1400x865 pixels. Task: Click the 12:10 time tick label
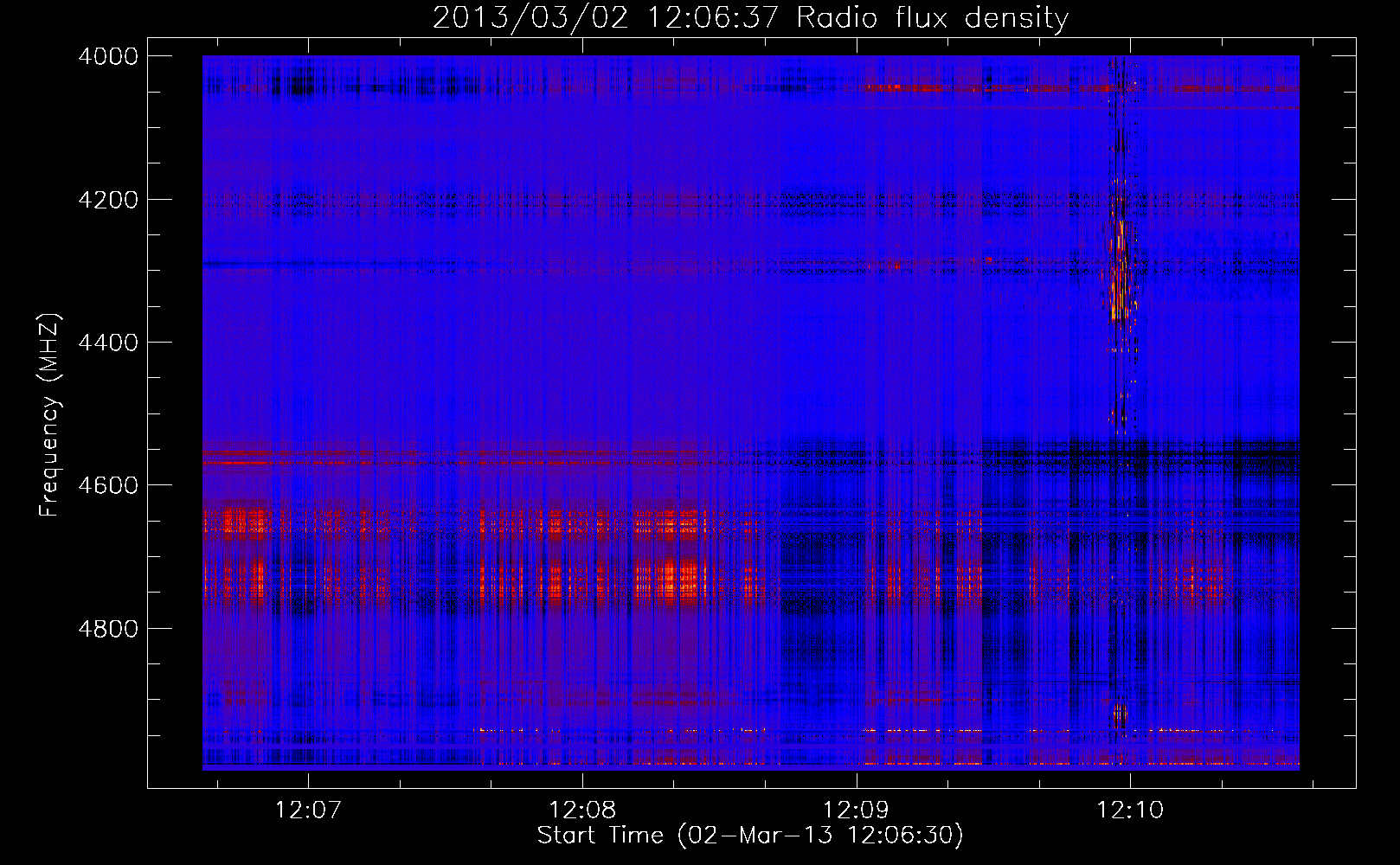tap(1130, 811)
